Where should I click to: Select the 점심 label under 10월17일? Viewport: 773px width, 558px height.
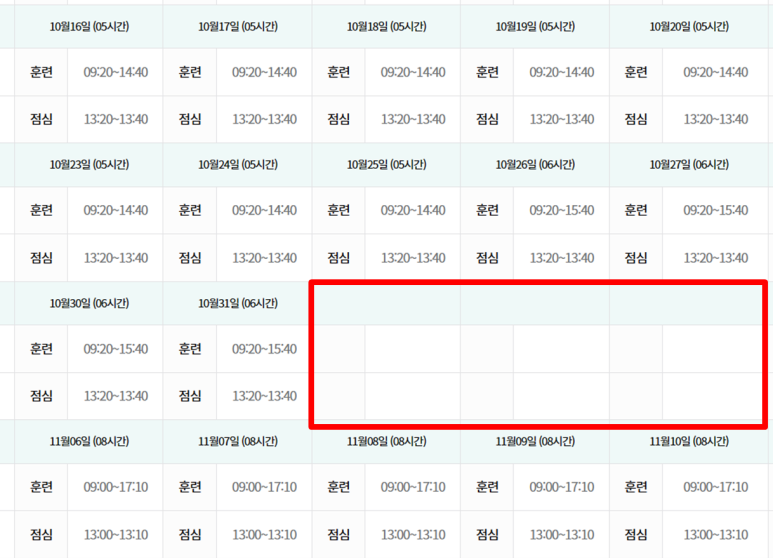[190, 119]
